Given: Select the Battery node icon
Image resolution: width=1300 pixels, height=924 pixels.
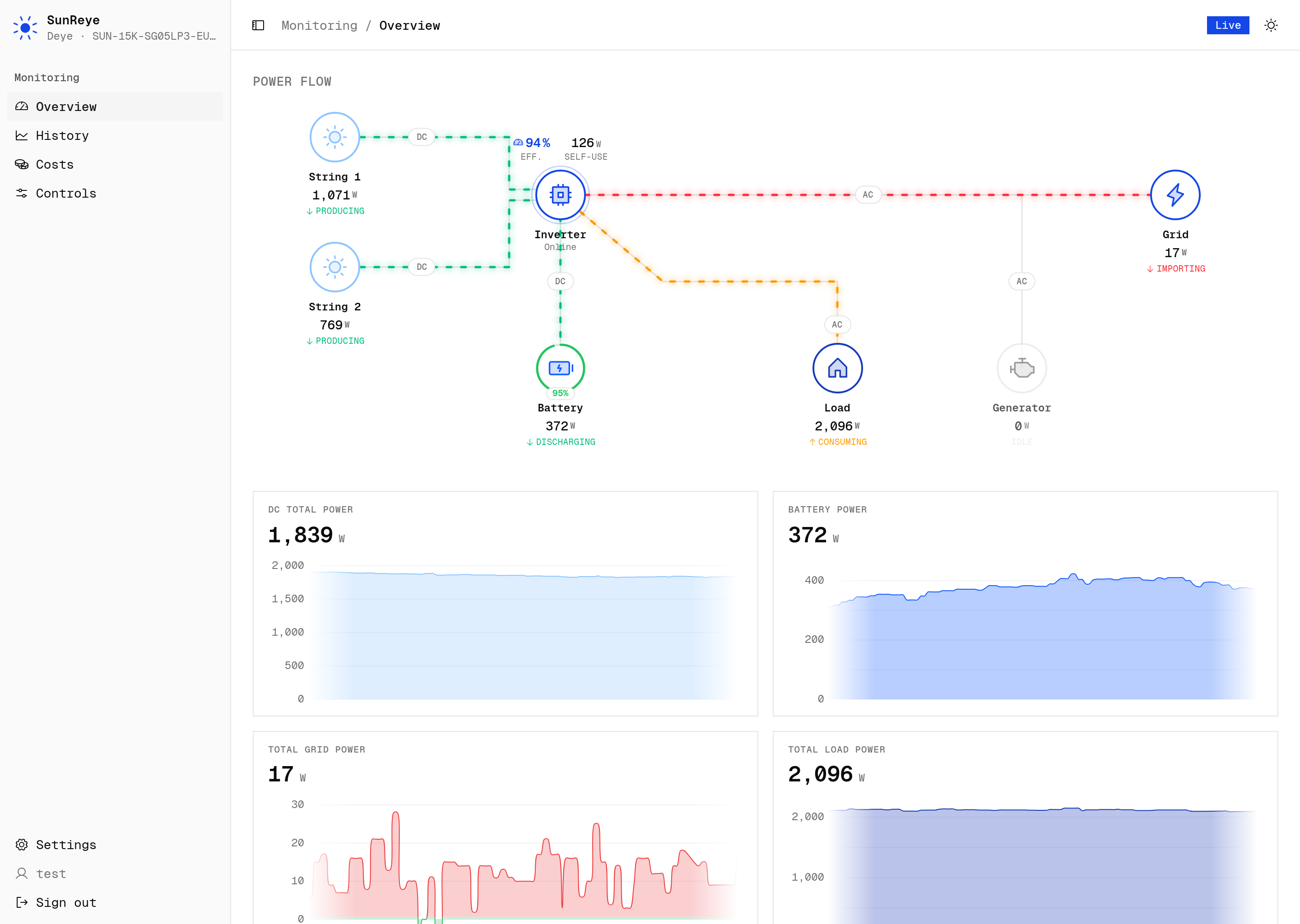Looking at the screenshot, I should coord(560,368).
